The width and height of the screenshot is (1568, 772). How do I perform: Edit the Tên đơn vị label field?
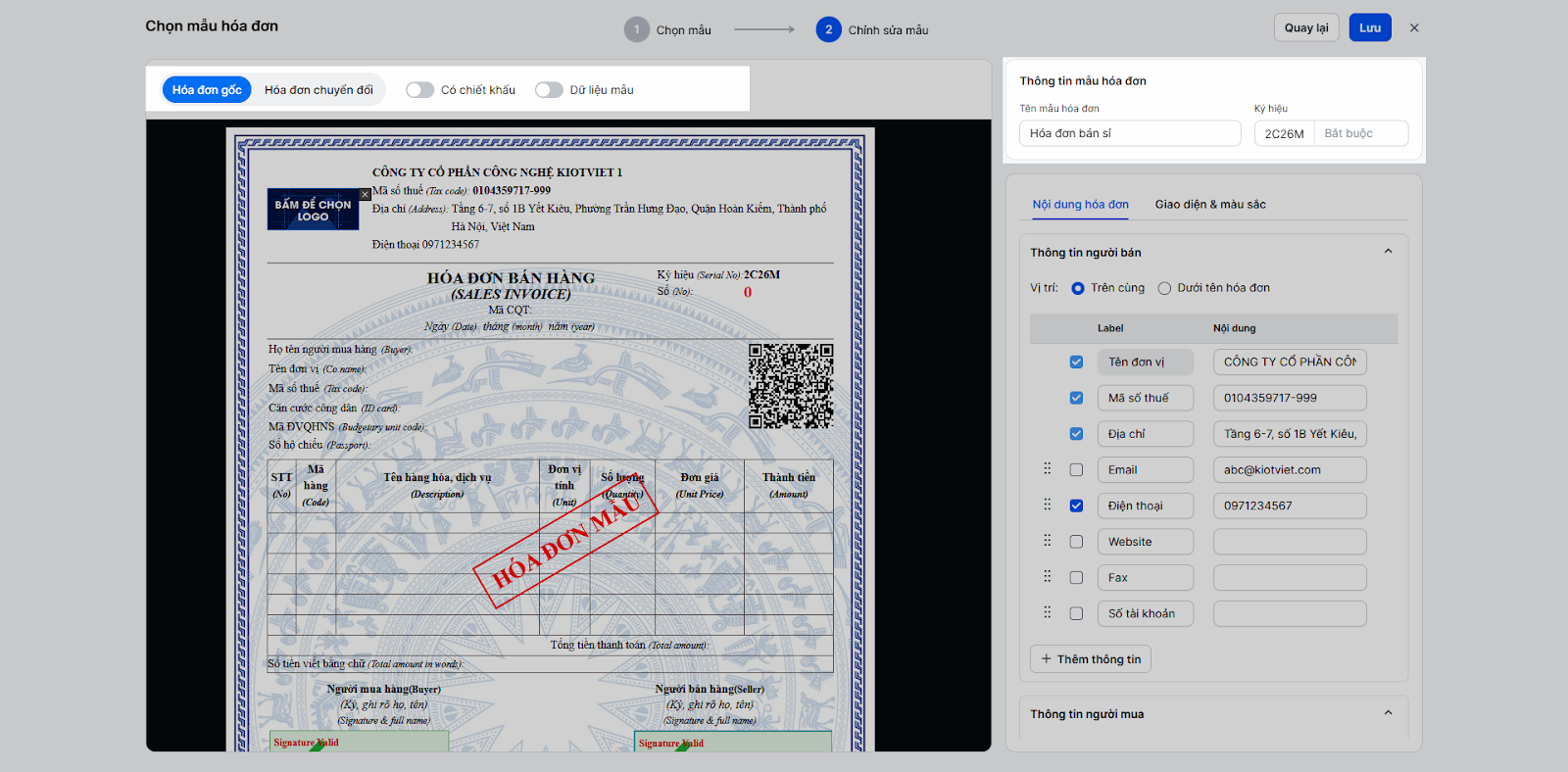pos(1146,362)
